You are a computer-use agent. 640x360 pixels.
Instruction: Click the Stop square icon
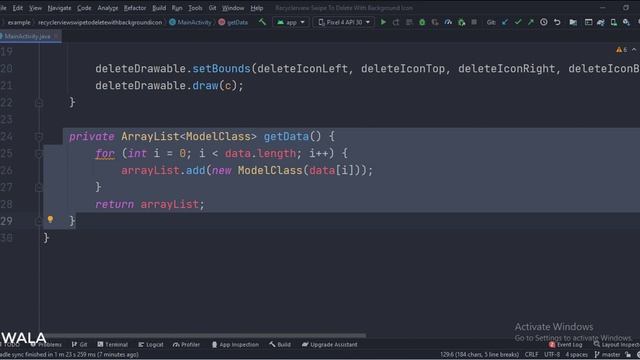point(474,22)
